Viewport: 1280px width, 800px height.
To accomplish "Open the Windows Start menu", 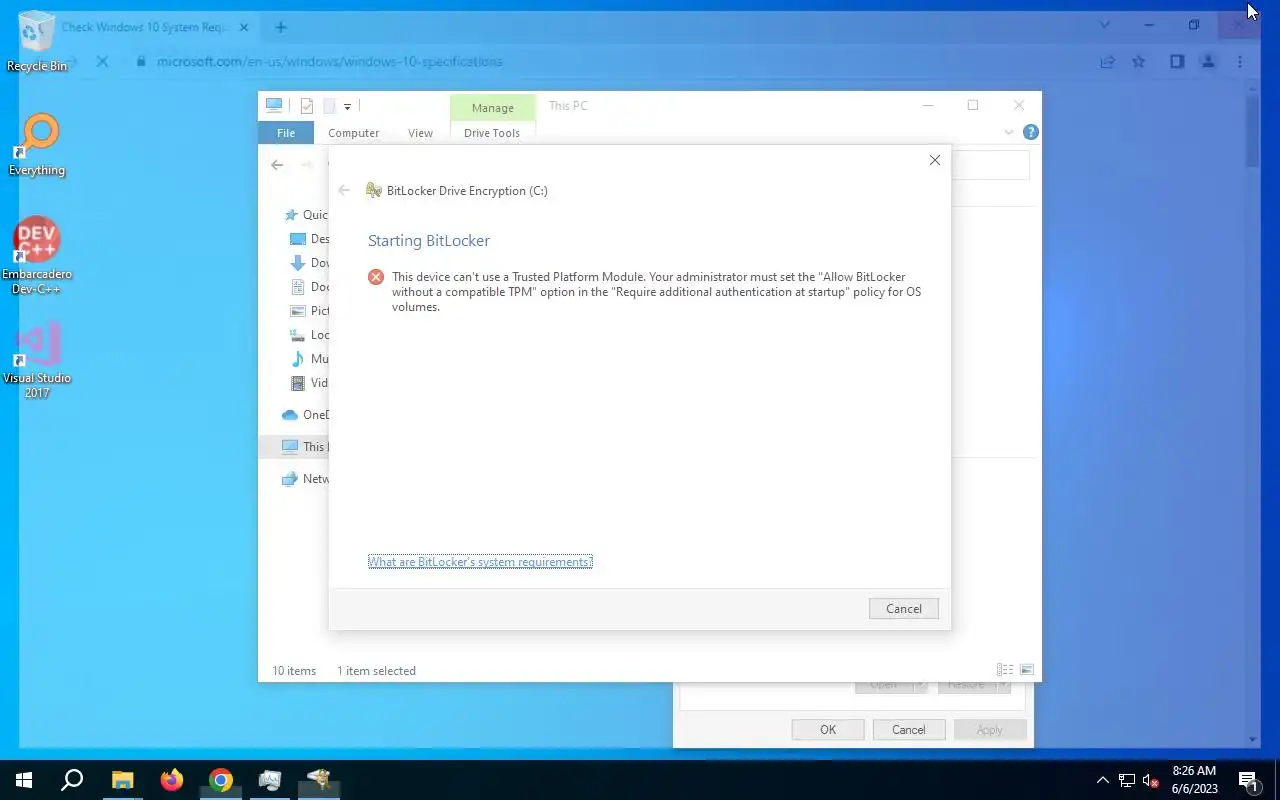I will 24,780.
